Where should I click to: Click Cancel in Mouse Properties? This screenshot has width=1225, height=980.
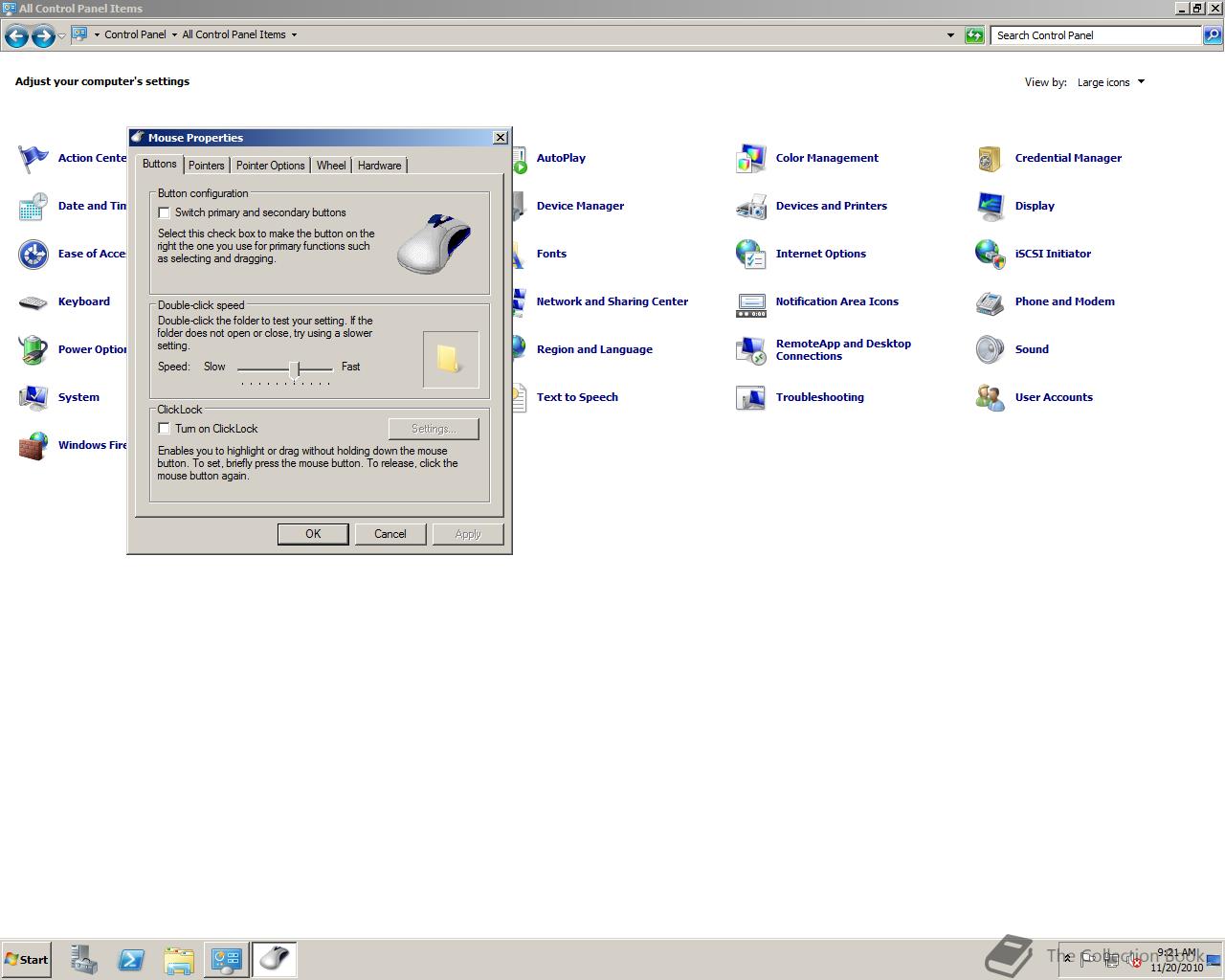coord(390,534)
